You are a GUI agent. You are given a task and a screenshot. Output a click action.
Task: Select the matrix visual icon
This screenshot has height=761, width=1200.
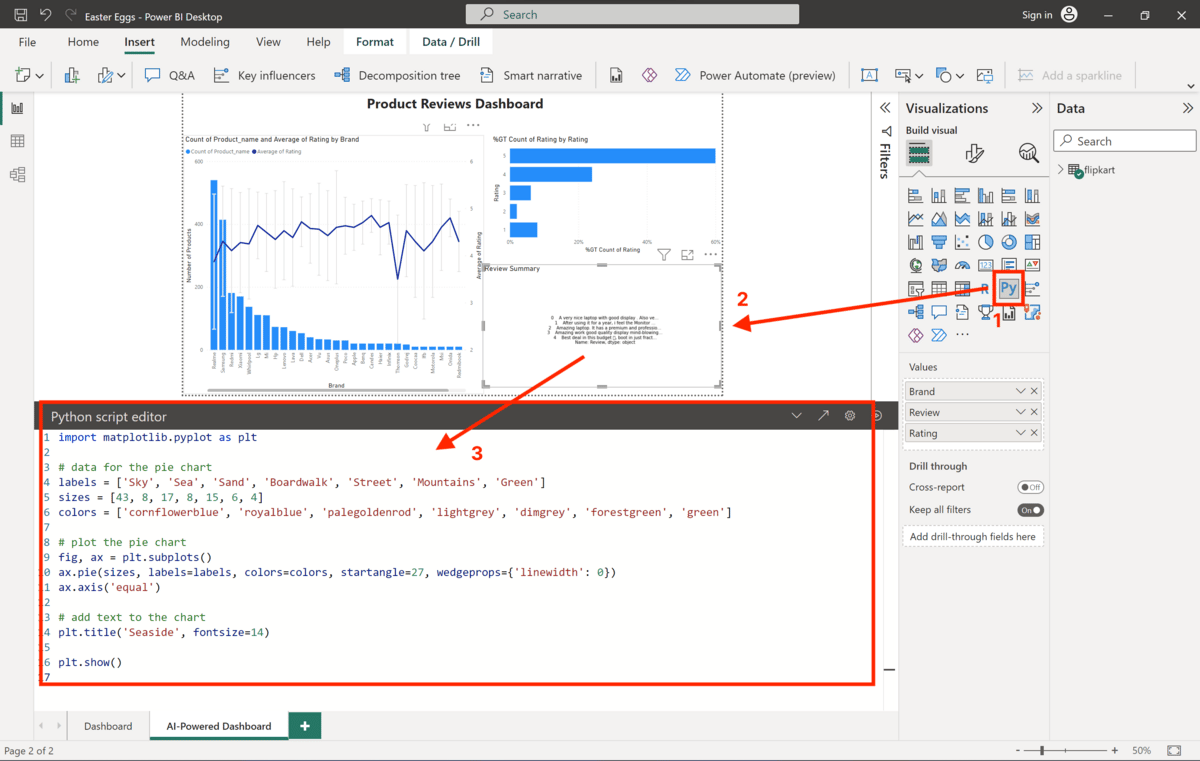point(962,288)
